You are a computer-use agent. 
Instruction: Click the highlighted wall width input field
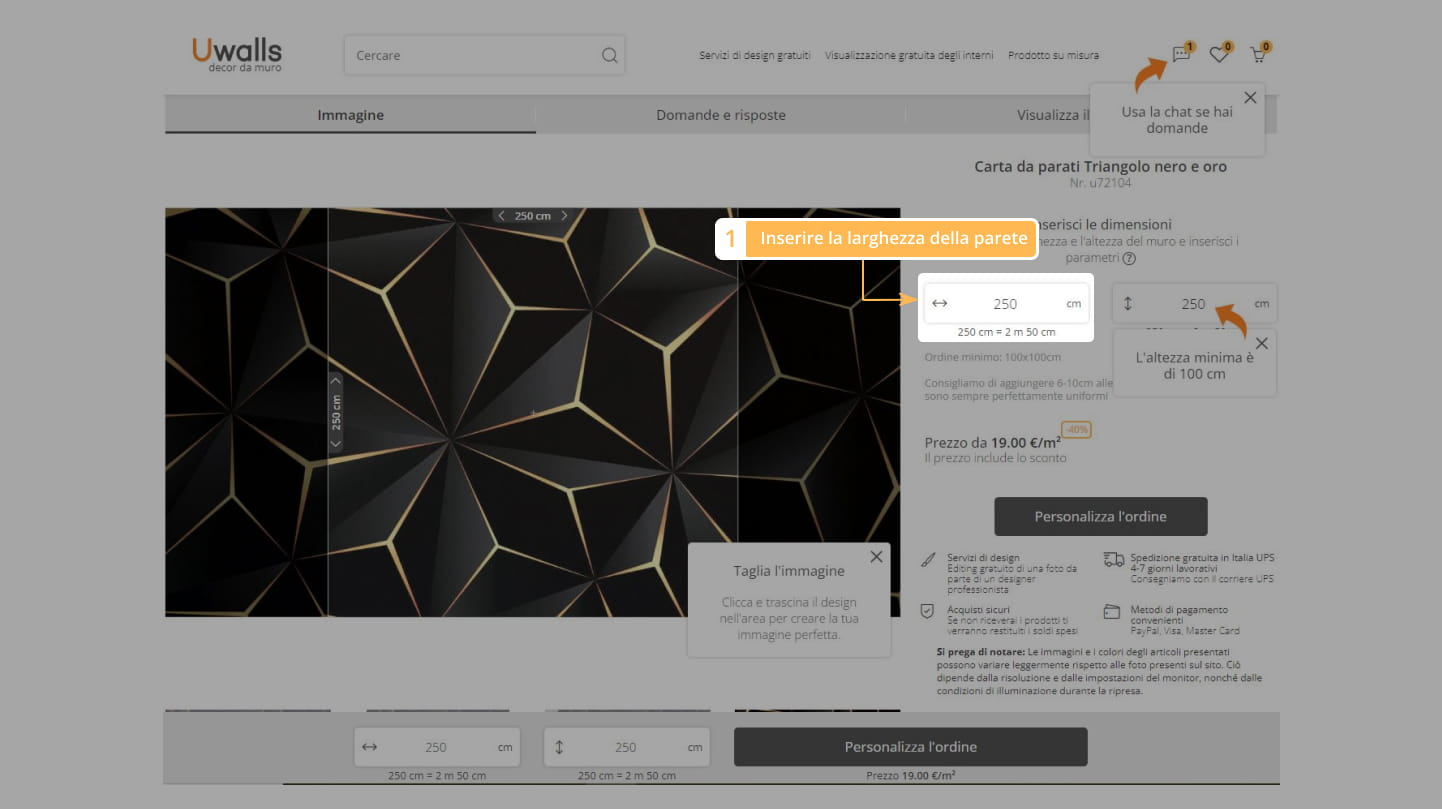coord(1004,304)
